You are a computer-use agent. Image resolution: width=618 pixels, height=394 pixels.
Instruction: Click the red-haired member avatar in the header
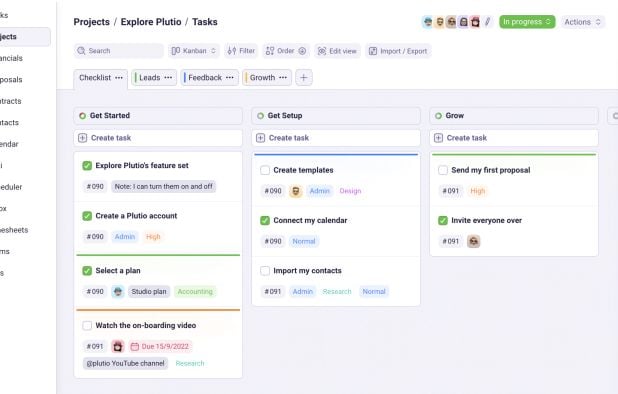point(475,22)
